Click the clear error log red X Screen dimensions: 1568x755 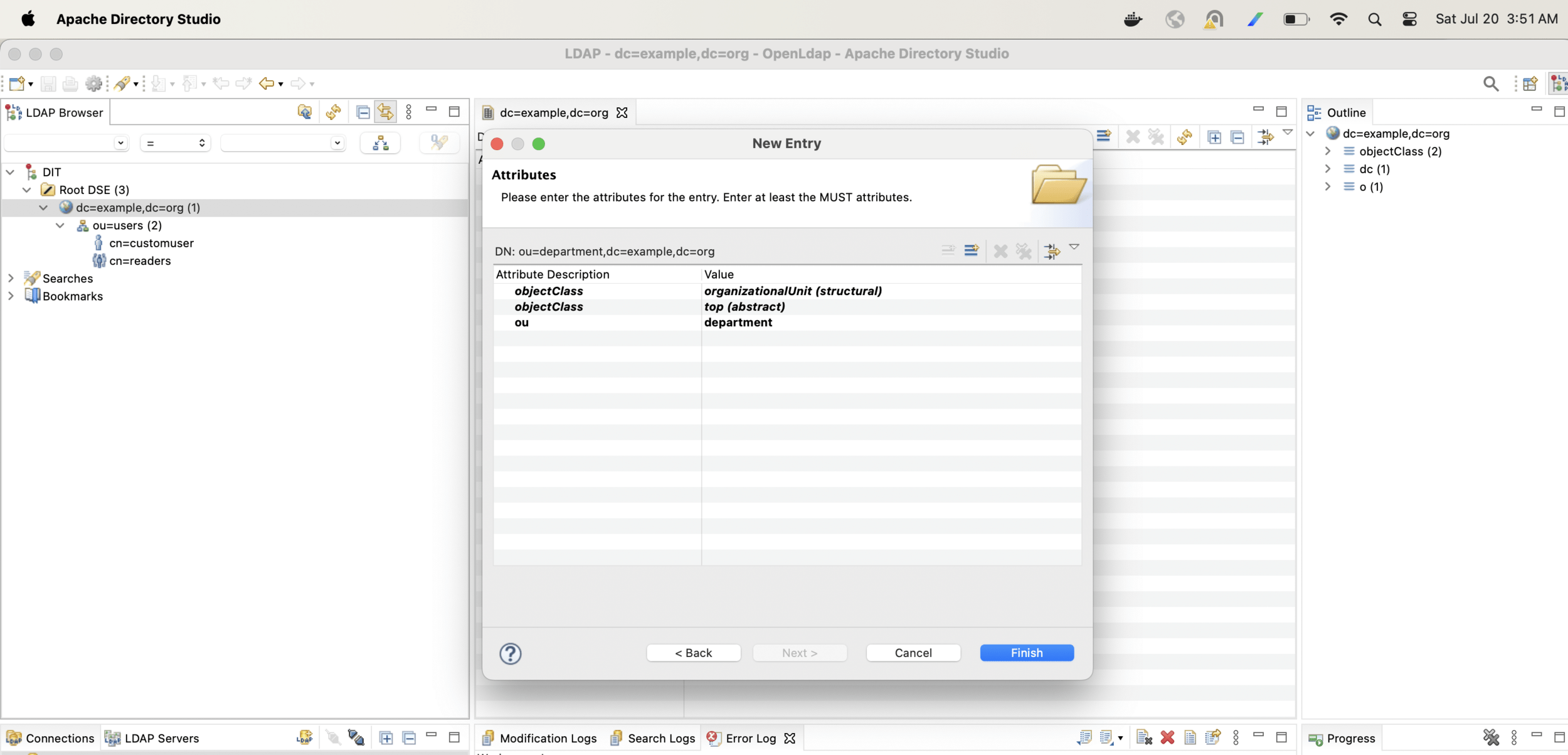pos(1167,737)
